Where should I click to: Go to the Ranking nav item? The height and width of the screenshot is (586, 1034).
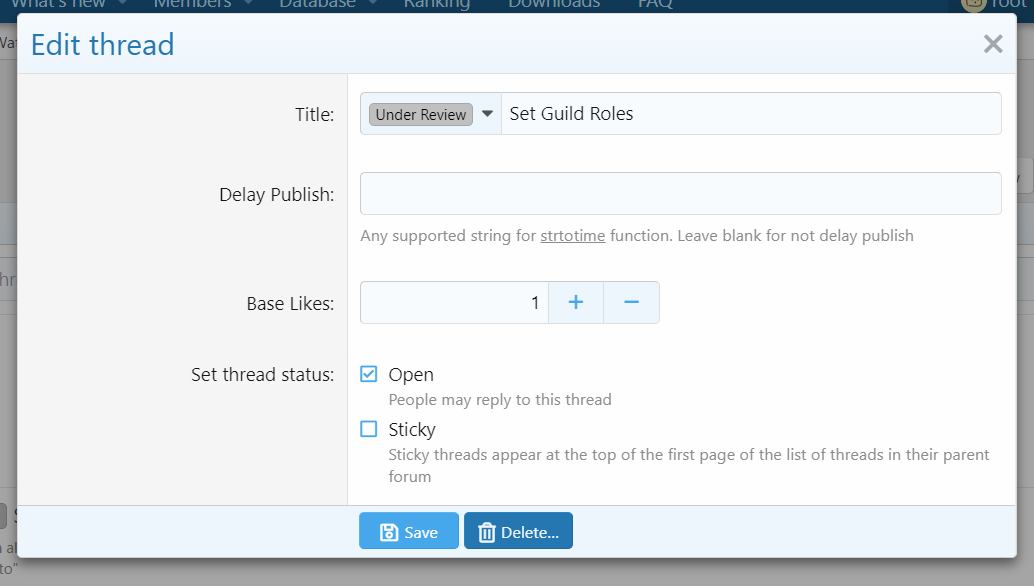coord(436,4)
